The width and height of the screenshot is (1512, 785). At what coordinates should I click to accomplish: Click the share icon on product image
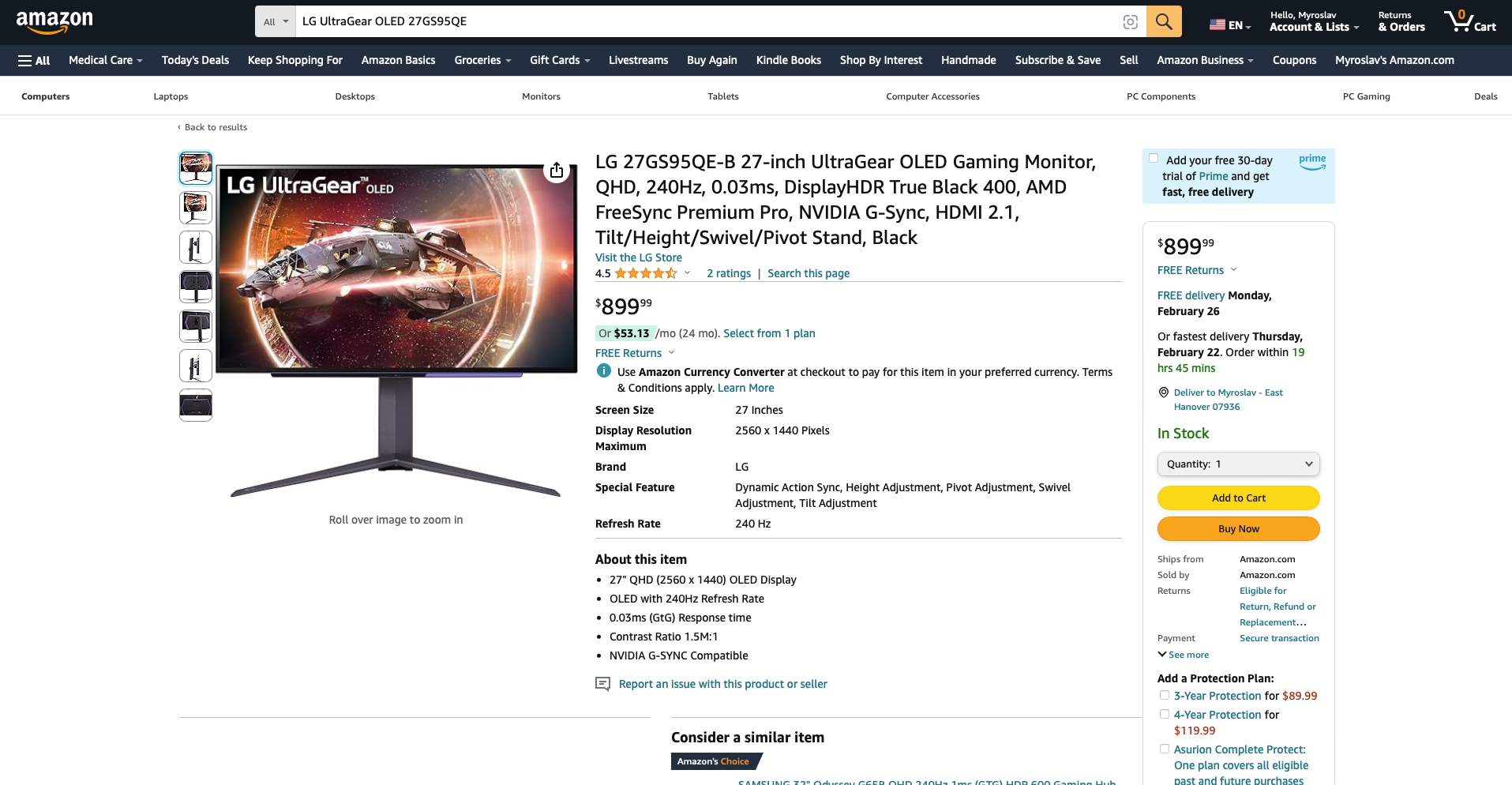click(x=557, y=171)
